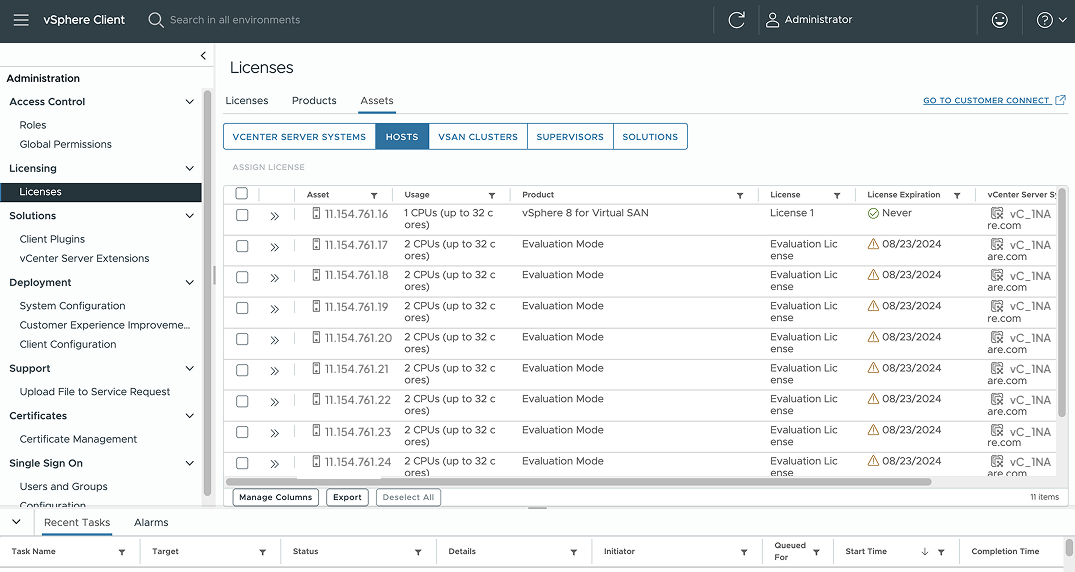This screenshot has height=572, width=1075.
Task: Check the box for host 11.154.761.16
Action: 242,215
